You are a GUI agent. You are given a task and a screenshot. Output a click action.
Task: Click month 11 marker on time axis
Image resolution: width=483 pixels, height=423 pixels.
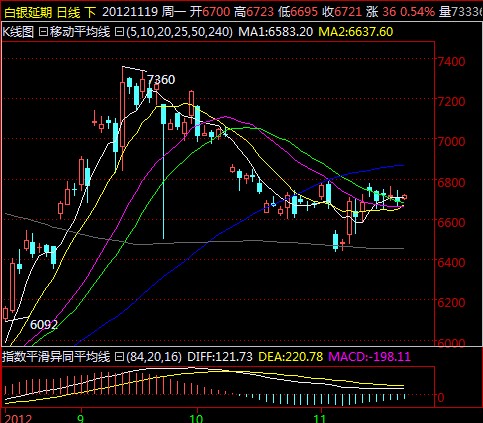pos(320,418)
